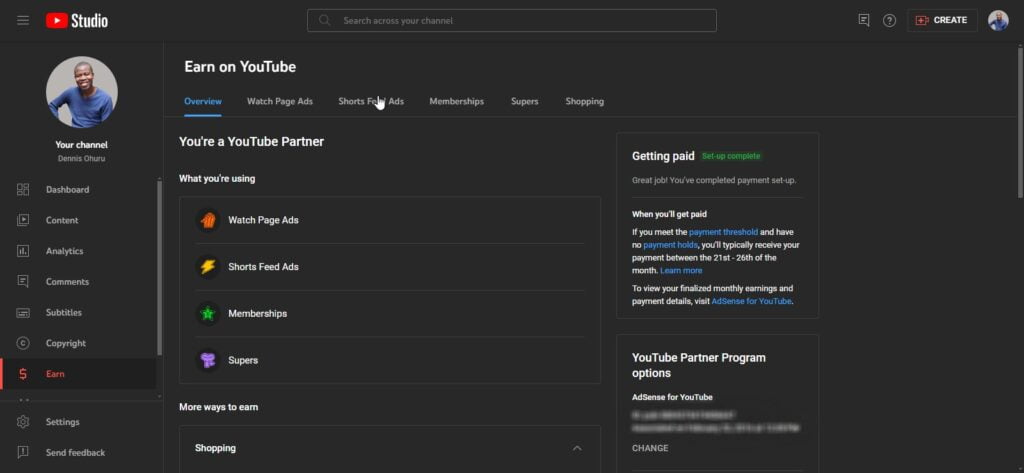Open the help question mark icon
This screenshot has width=1024, height=473.
click(889, 20)
